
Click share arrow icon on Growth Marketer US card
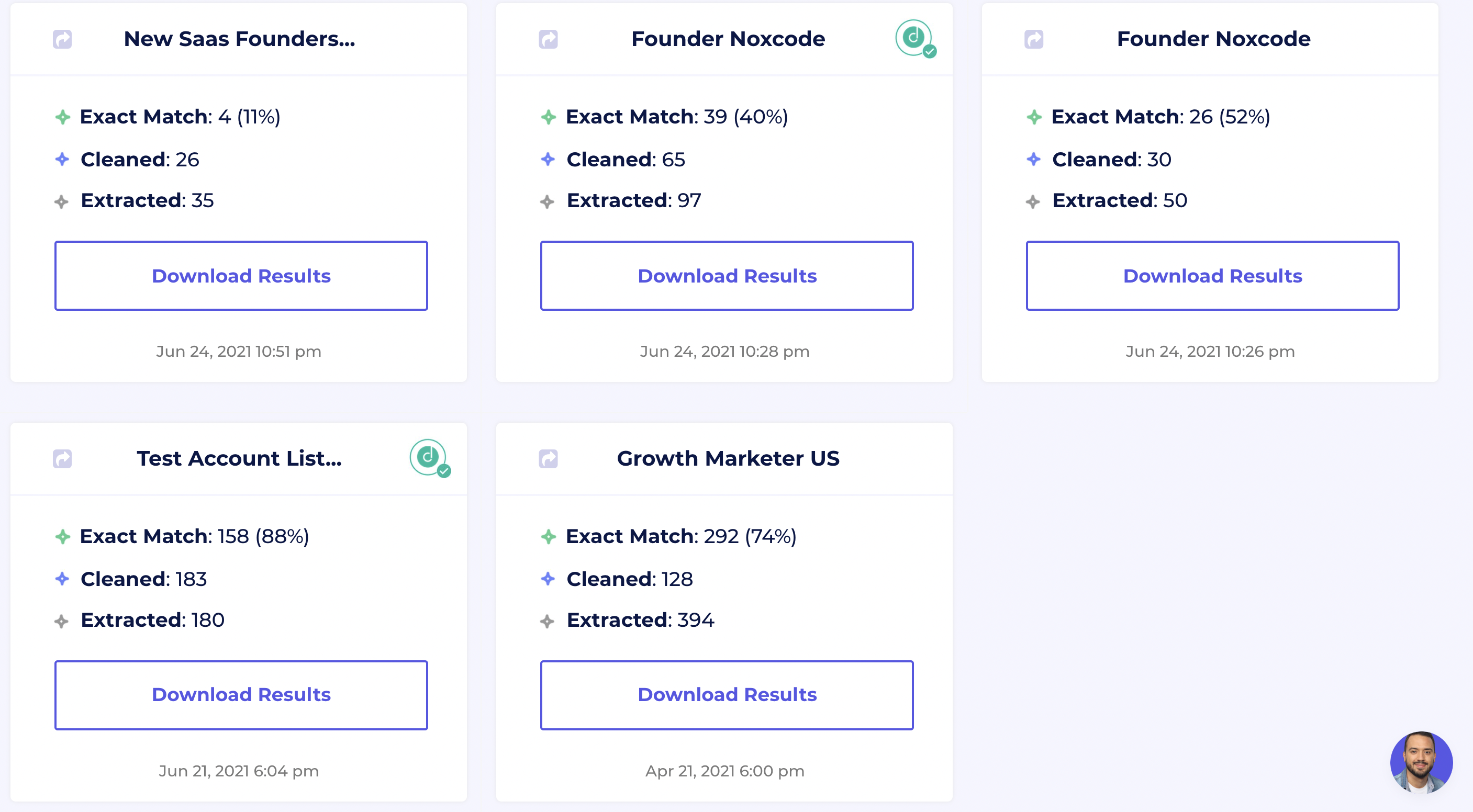[548, 459]
